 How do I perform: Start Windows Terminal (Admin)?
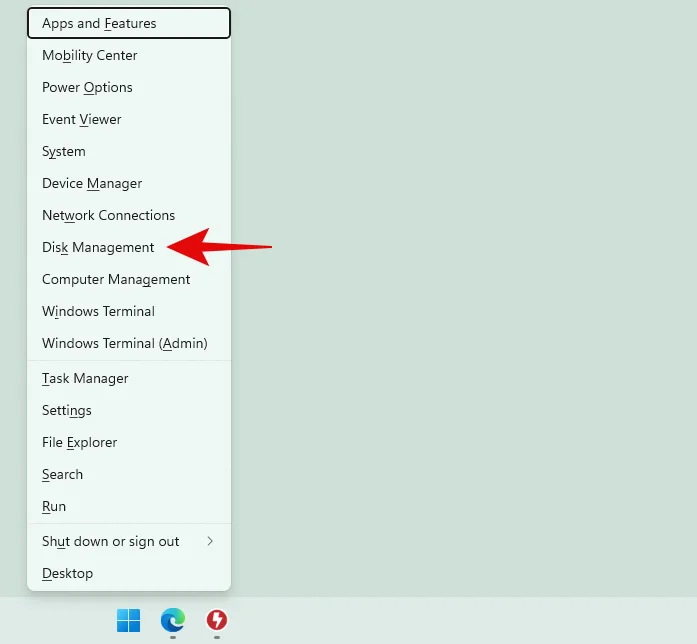[124, 343]
